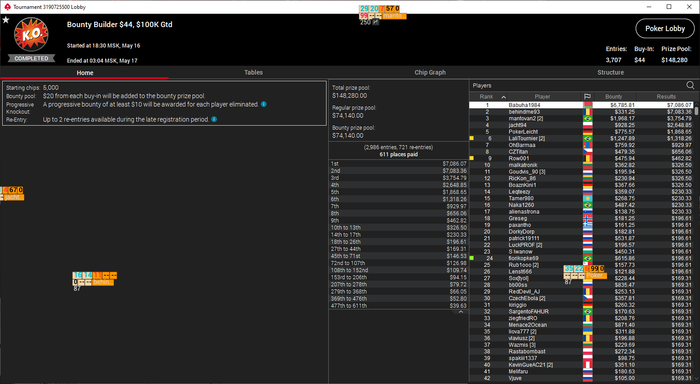This screenshot has width=700, height=384.
Task: Open info icon beside re-entries text
Action: pos(214,119)
